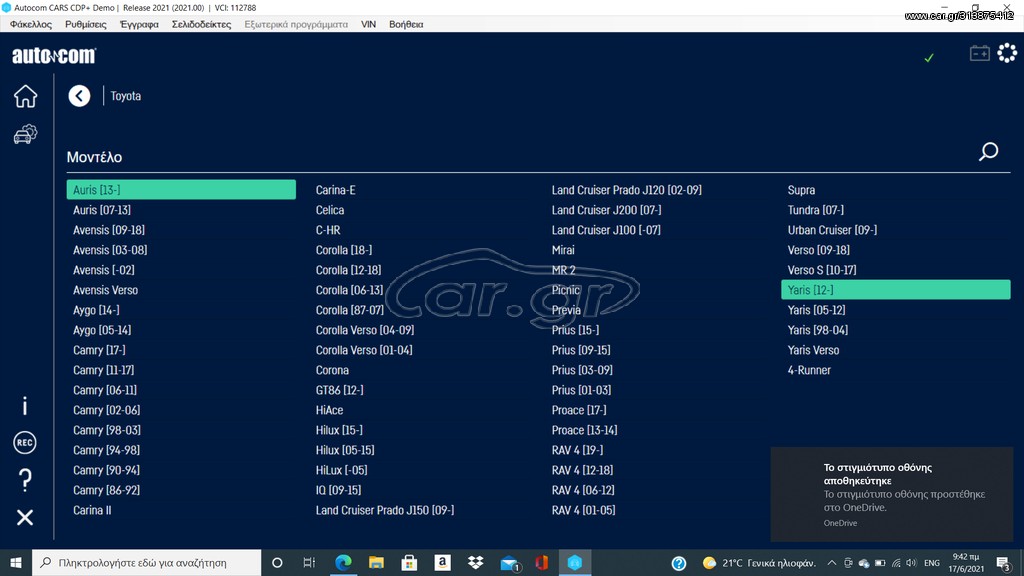This screenshot has width=1024, height=576.
Task: Open the Σελιδοδείκτες menu
Action: coord(201,24)
